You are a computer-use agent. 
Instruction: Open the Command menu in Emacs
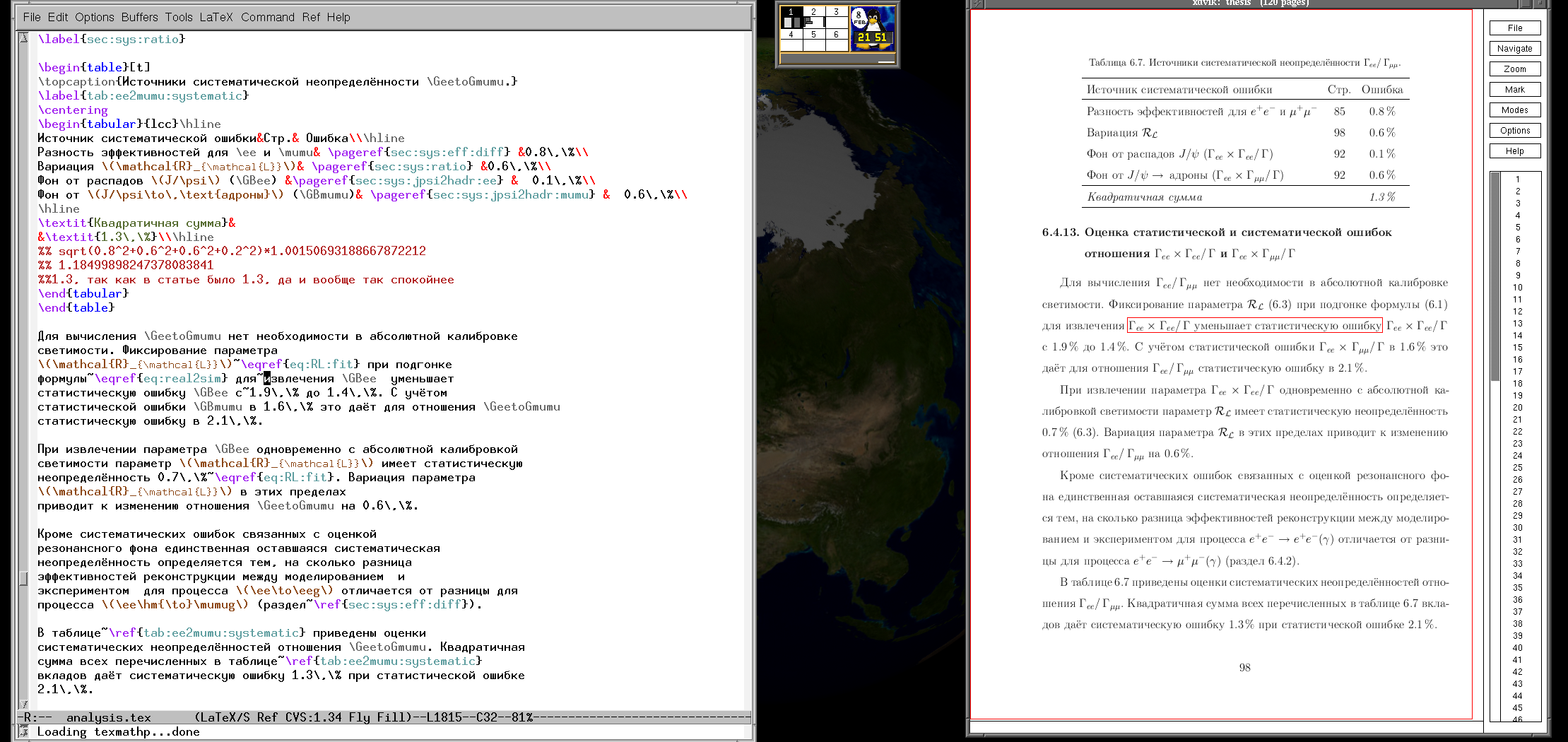[268, 17]
